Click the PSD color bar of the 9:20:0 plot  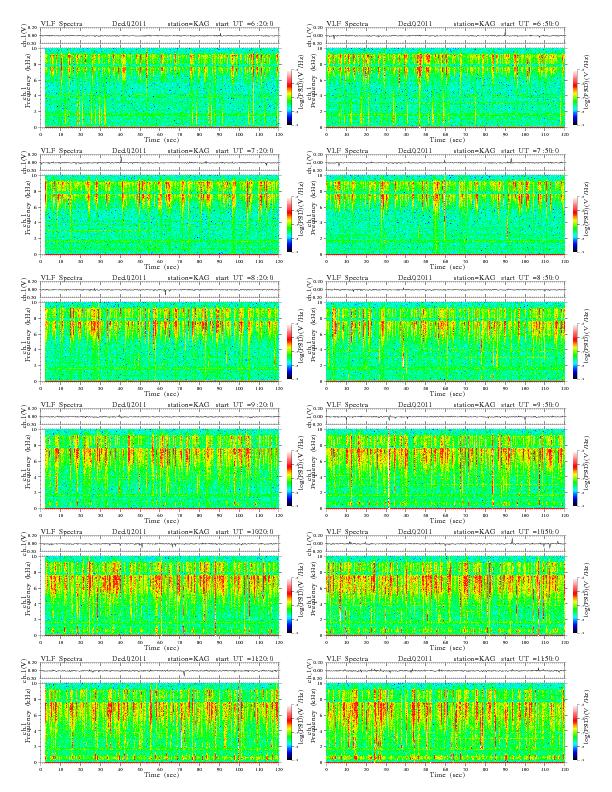[x=289, y=478]
